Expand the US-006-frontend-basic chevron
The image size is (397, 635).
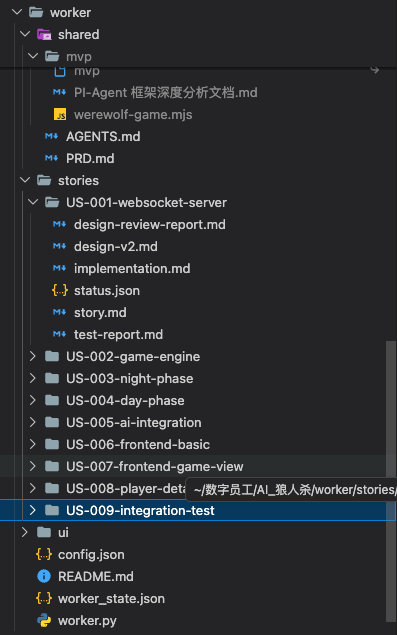[33, 444]
